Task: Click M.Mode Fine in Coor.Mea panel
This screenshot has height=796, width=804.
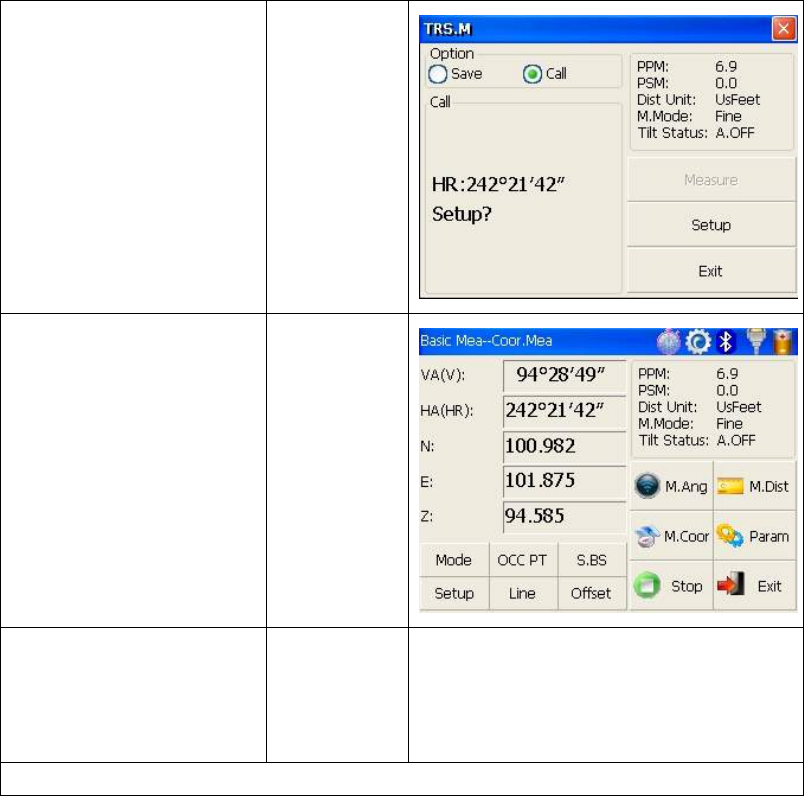Action: (690, 424)
